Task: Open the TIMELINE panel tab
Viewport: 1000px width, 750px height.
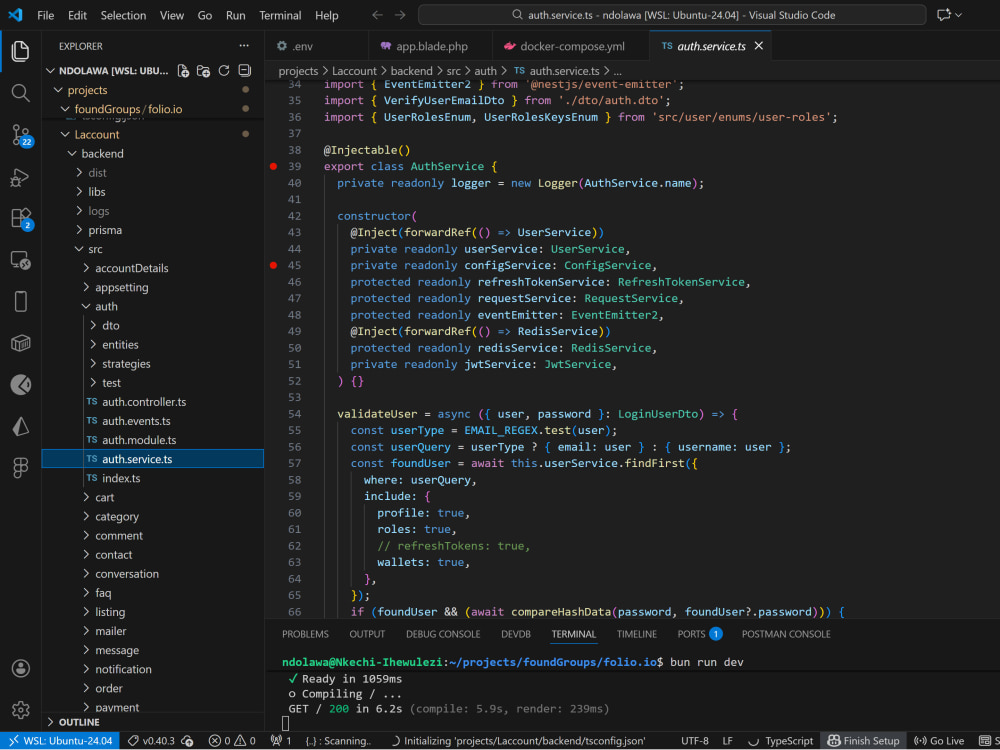Action: click(x=636, y=634)
